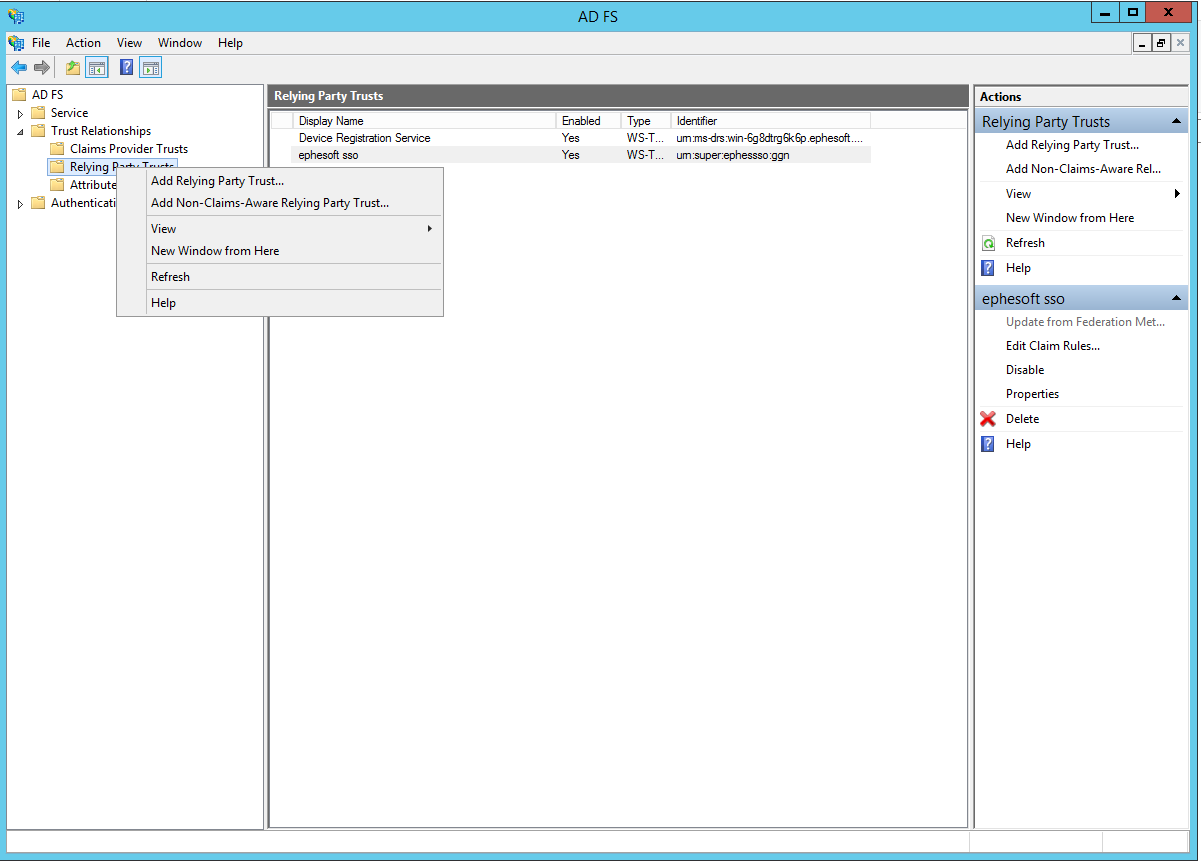
Task: Collapse the ephesoft sso actions section
Action: click(1176, 298)
